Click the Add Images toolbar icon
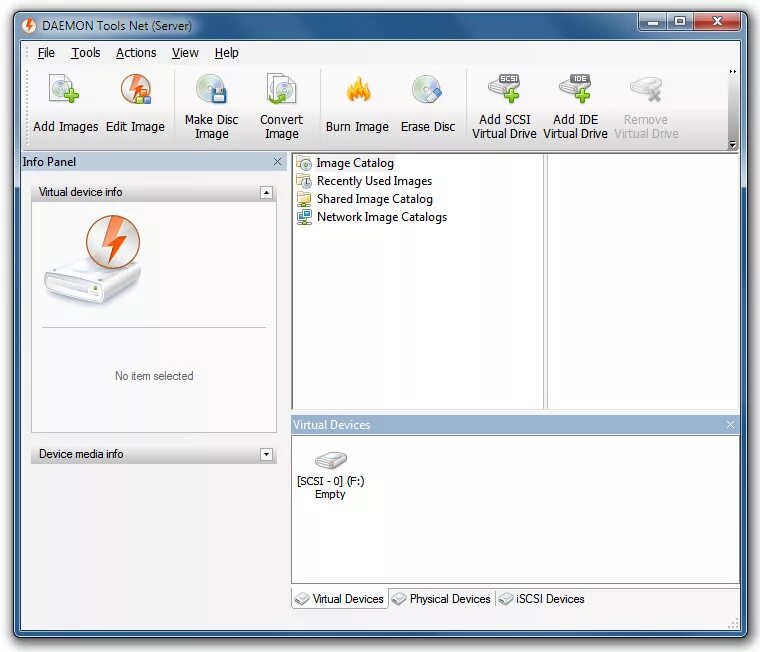Image resolution: width=760 pixels, height=652 pixels. click(x=64, y=89)
